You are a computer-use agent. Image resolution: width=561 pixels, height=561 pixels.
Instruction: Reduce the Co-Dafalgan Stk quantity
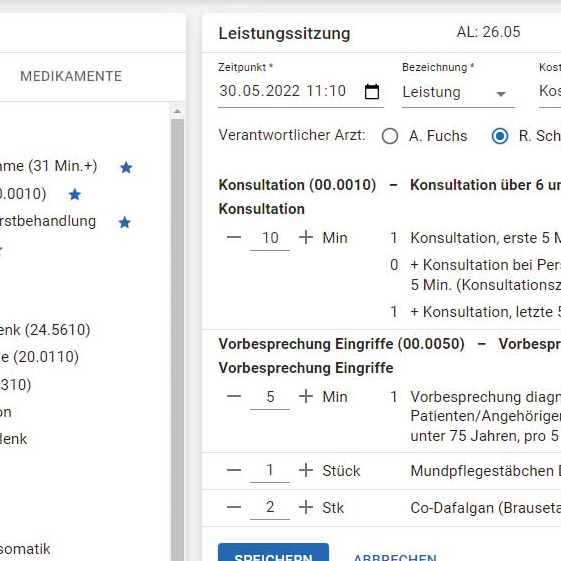click(234, 507)
